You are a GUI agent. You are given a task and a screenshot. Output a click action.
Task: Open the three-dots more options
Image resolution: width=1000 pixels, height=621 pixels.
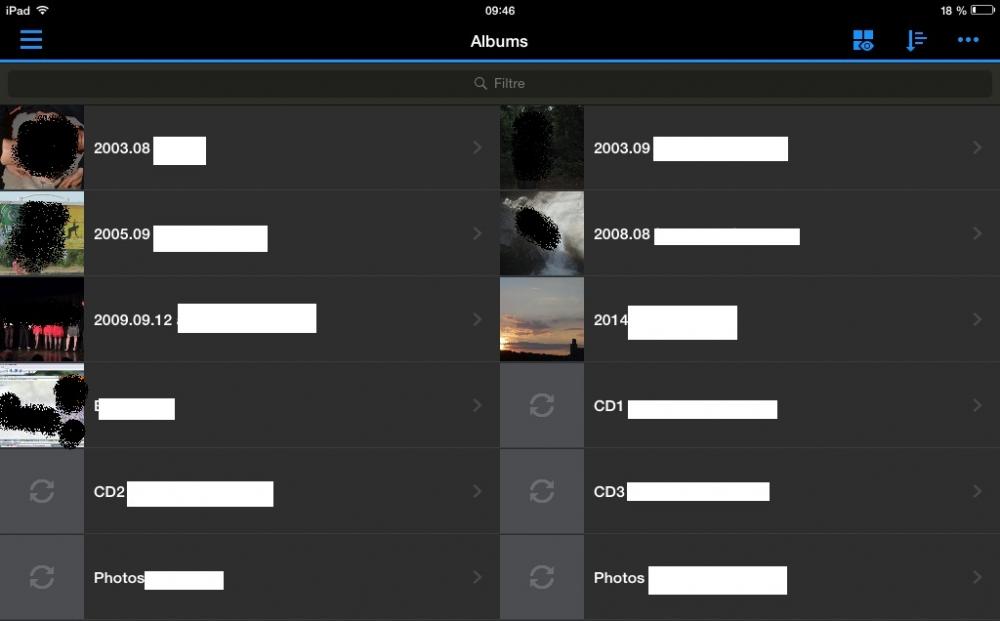coord(968,40)
